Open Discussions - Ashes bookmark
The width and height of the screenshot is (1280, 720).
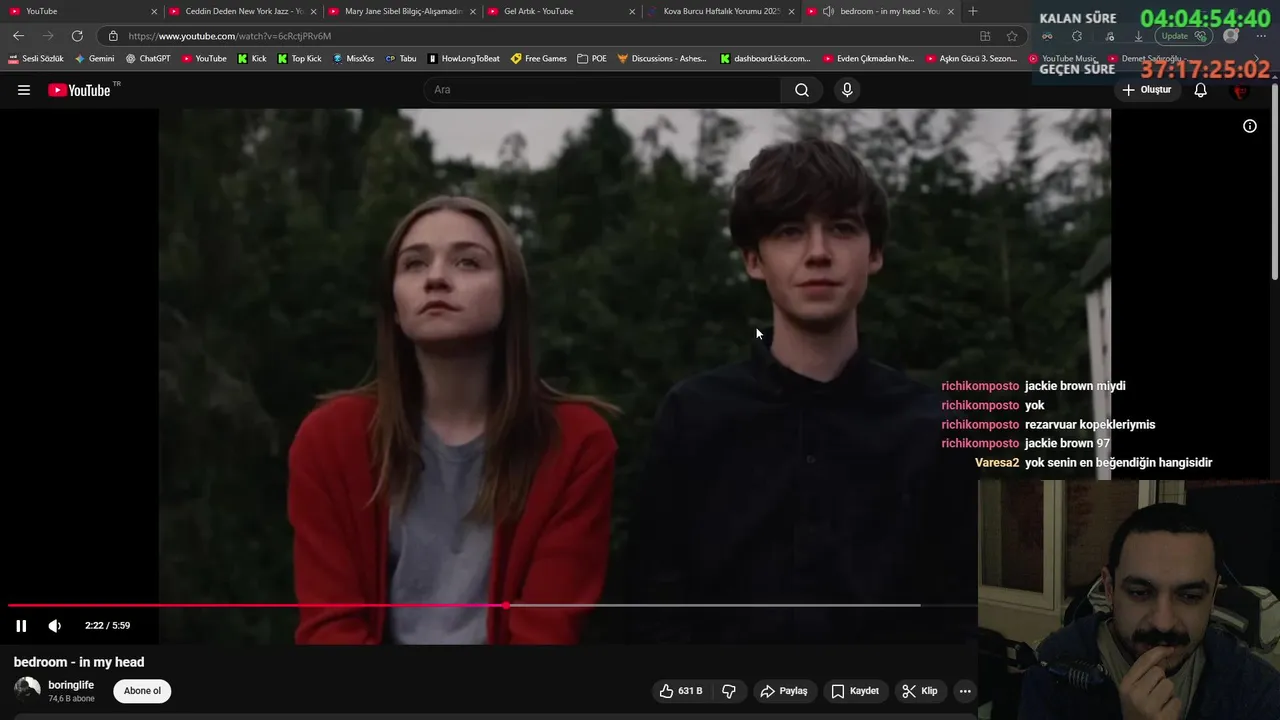(x=662, y=59)
